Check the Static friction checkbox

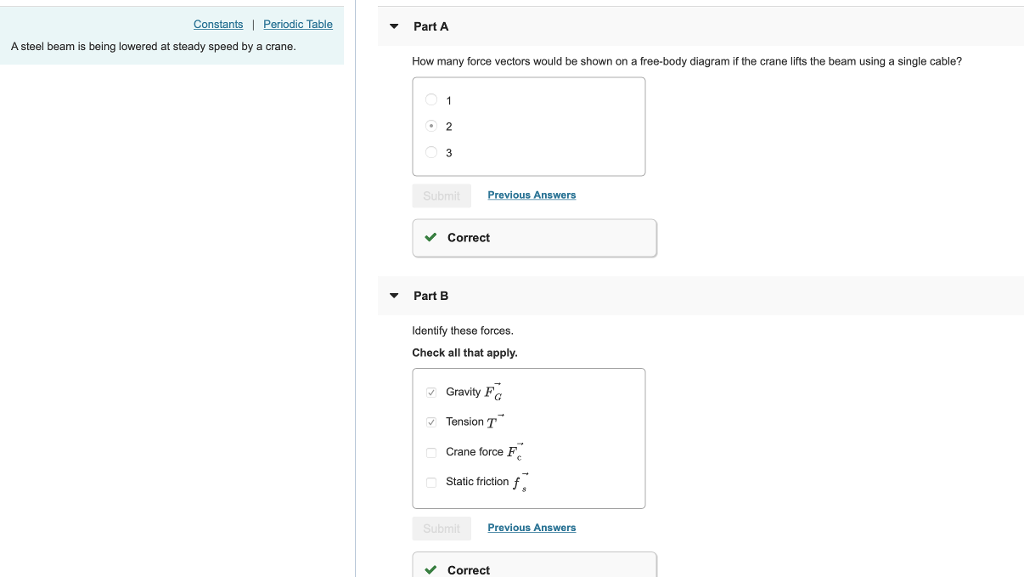[x=431, y=482]
